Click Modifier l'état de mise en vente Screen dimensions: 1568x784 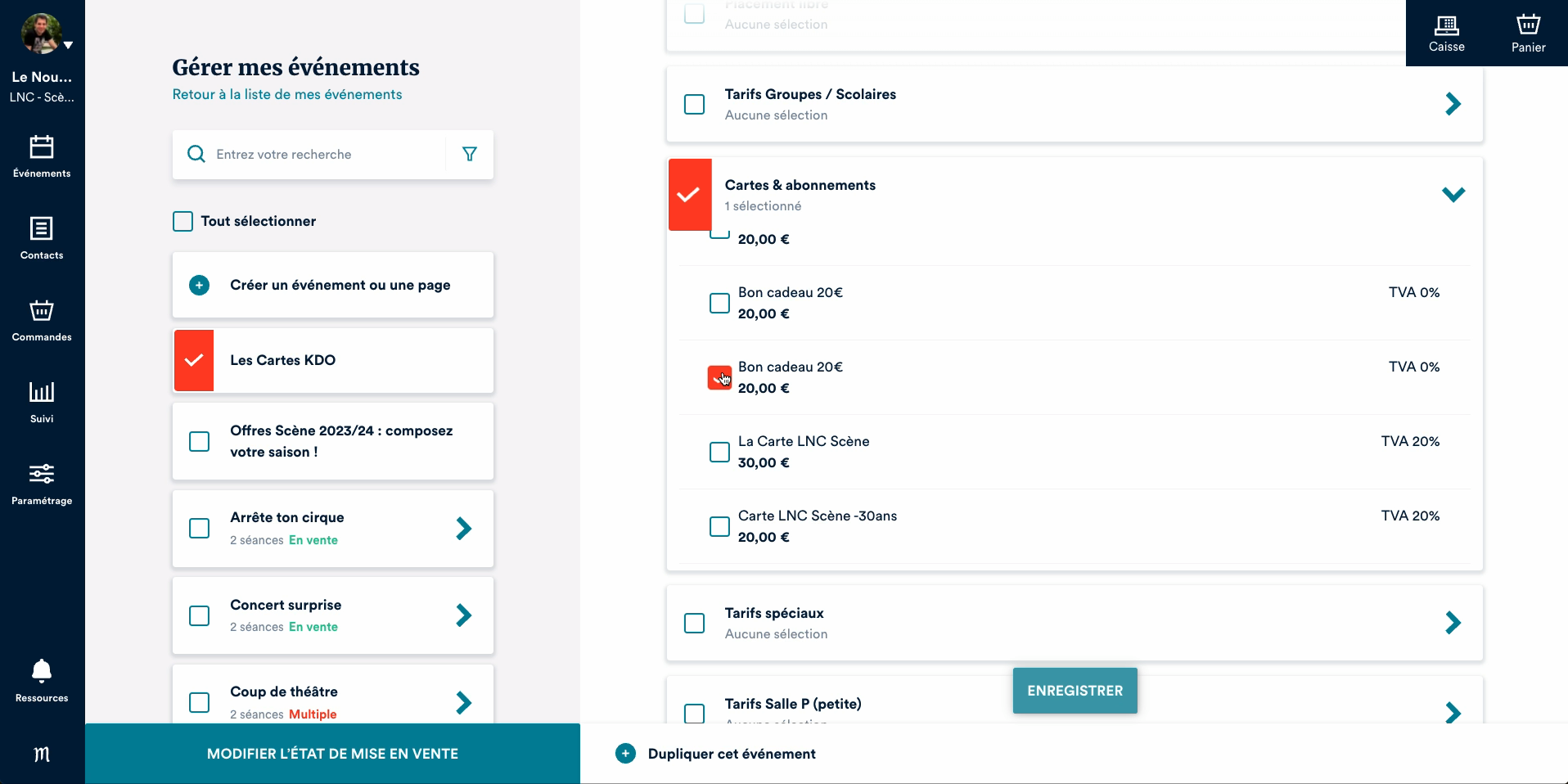[332, 754]
